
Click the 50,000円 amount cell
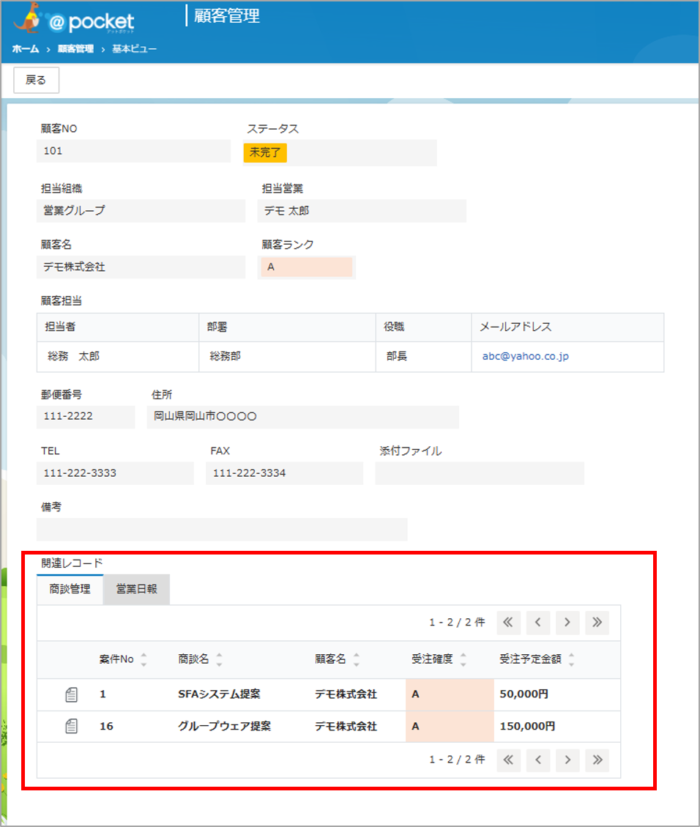524,695
